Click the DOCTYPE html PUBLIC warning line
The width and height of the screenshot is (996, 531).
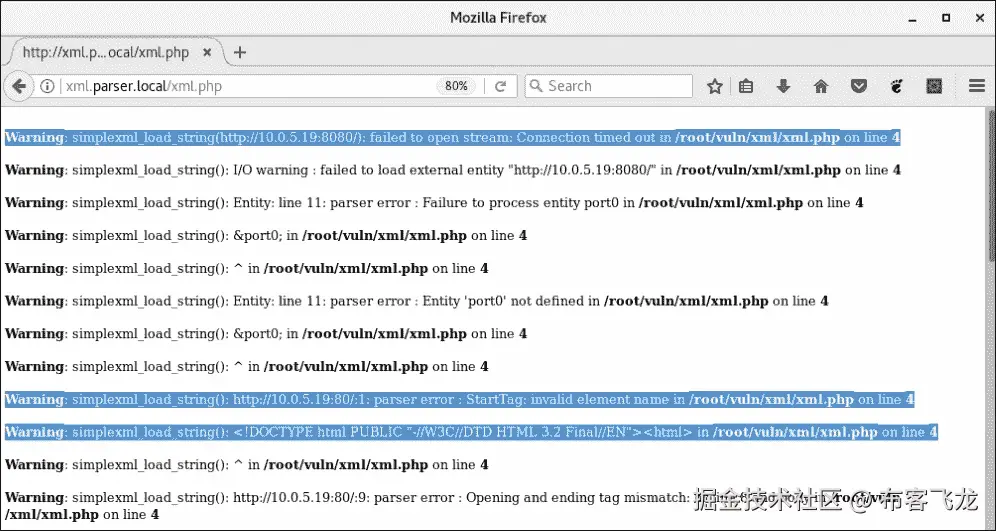point(471,433)
